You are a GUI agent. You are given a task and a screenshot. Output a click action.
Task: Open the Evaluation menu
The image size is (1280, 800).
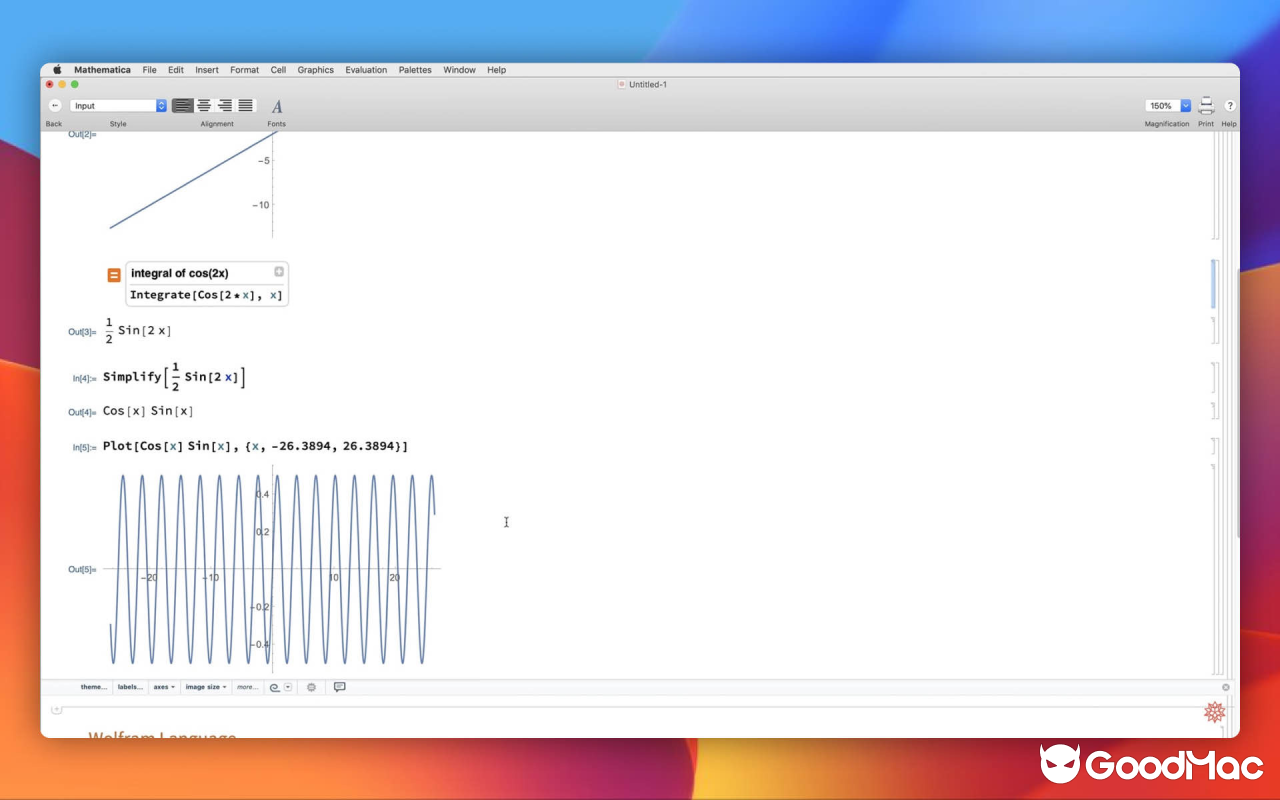pos(366,70)
